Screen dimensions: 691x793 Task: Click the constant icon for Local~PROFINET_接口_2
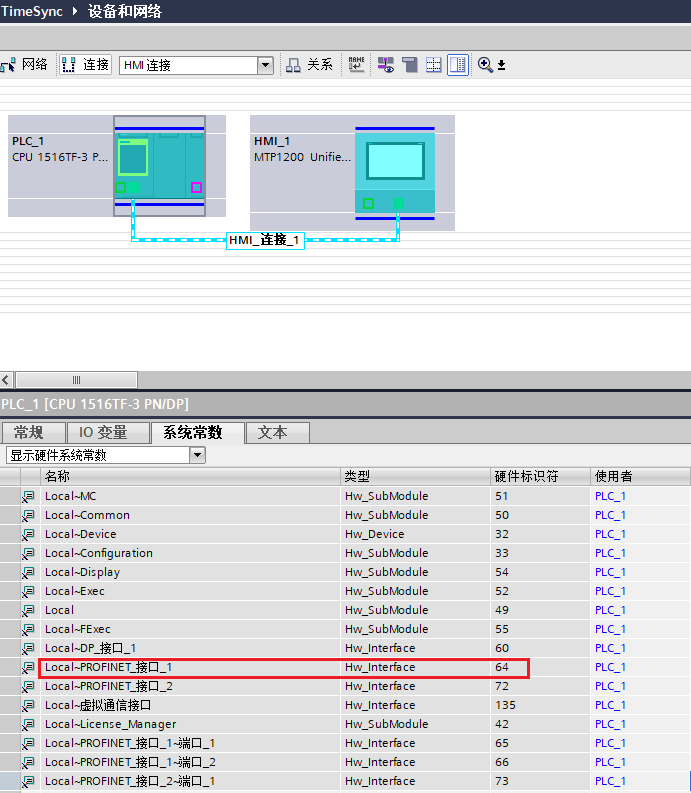28,686
